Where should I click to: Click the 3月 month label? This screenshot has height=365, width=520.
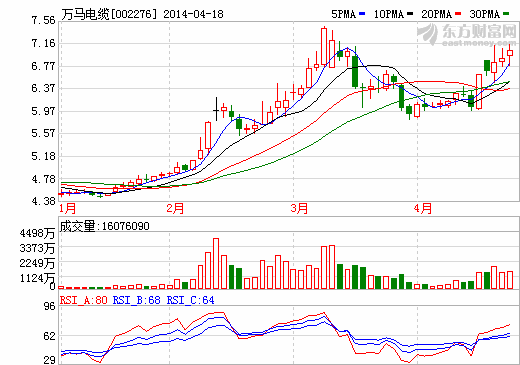pos(299,208)
